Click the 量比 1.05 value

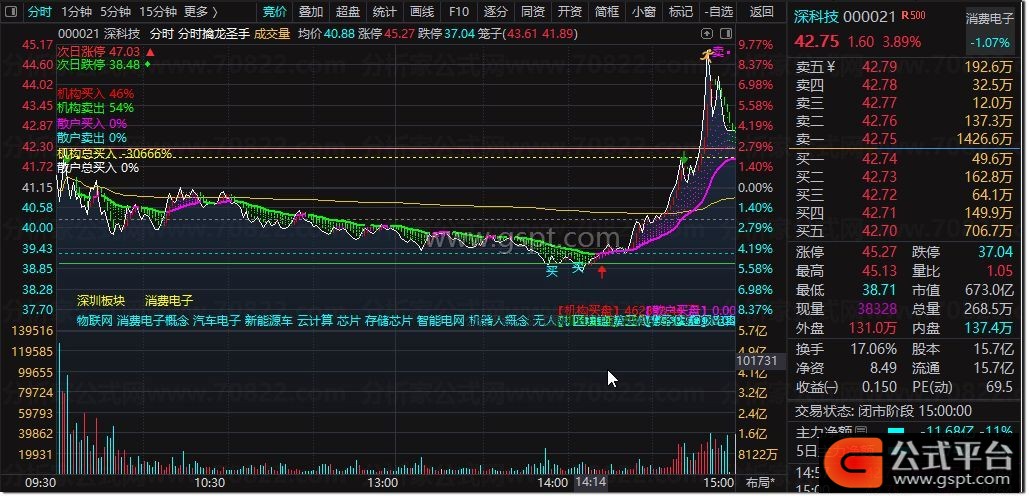point(1000,271)
